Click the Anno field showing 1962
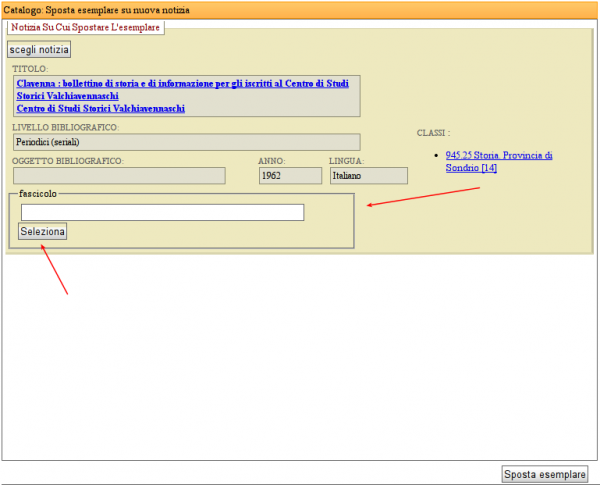600x485 pixels. point(275,176)
